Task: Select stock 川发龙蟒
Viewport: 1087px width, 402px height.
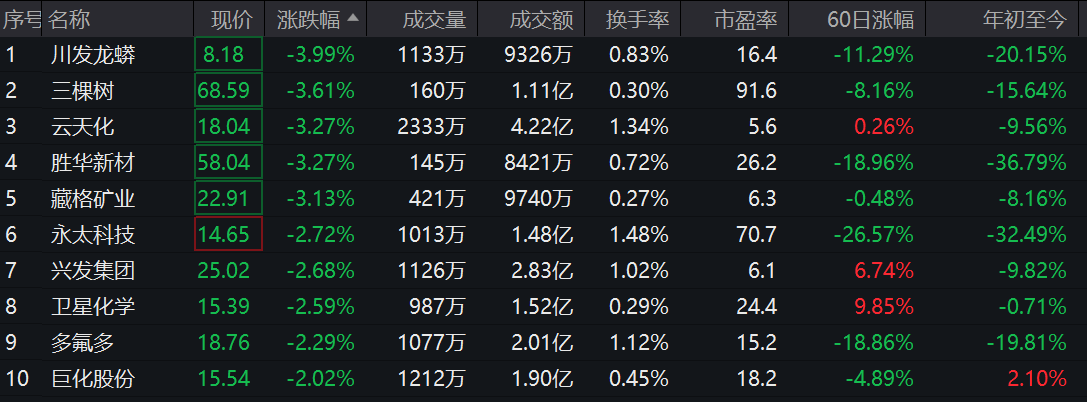Action: click(94, 55)
